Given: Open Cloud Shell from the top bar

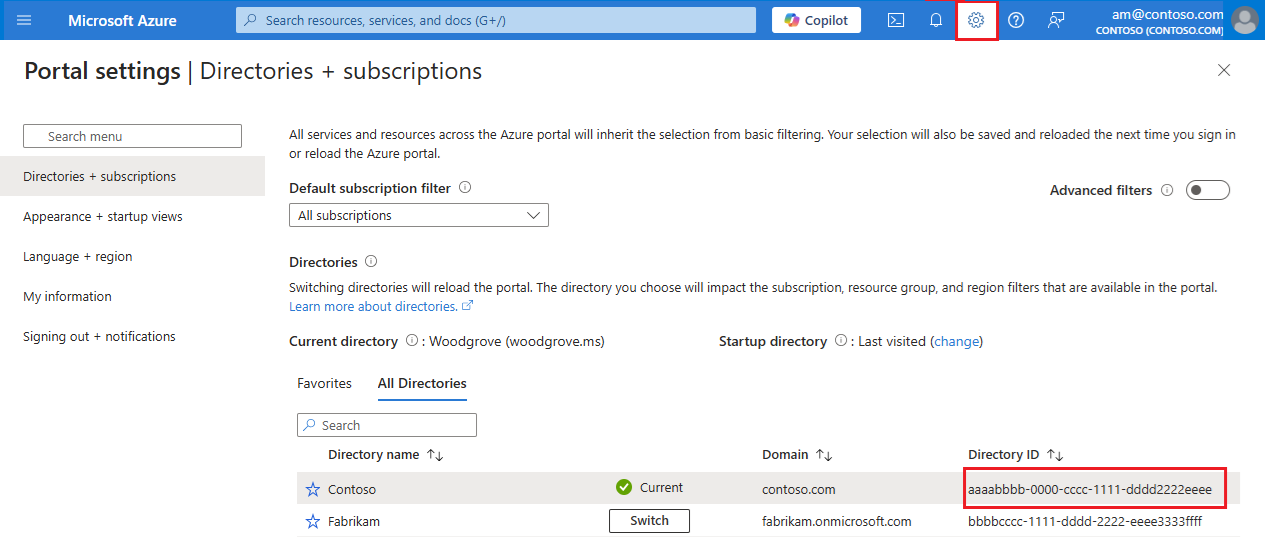Looking at the screenshot, I should coord(896,20).
